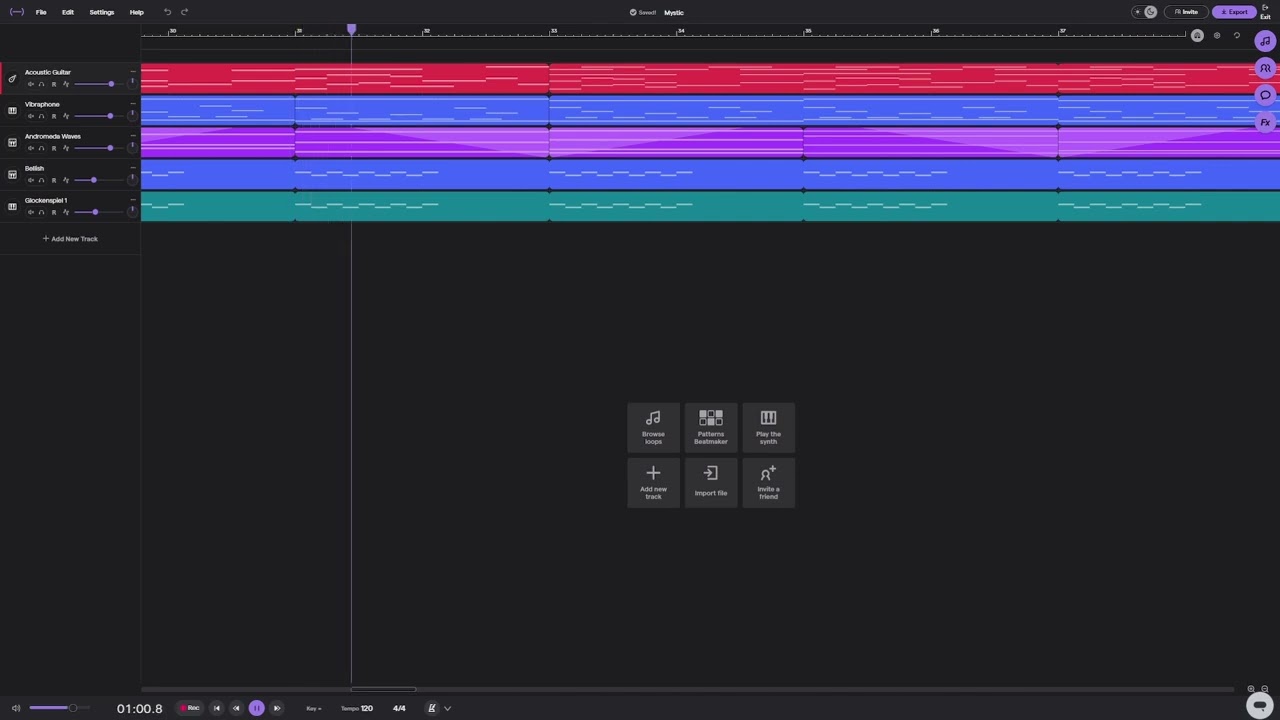Open Glockenspiel 1 track options menu
The height and width of the screenshot is (720, 1280).
133,200
